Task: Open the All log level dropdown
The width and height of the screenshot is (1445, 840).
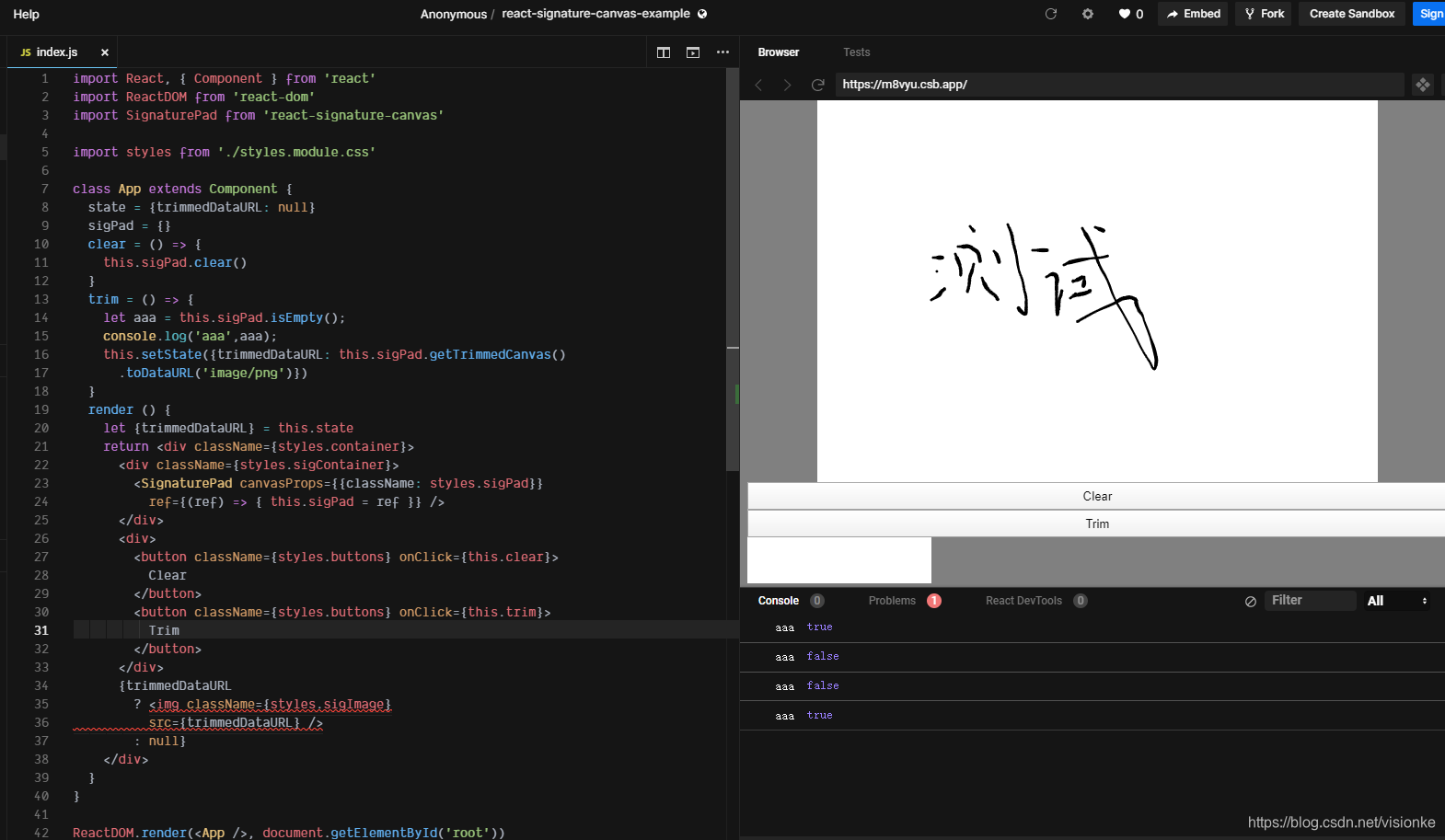Action: pos(1396,601)
